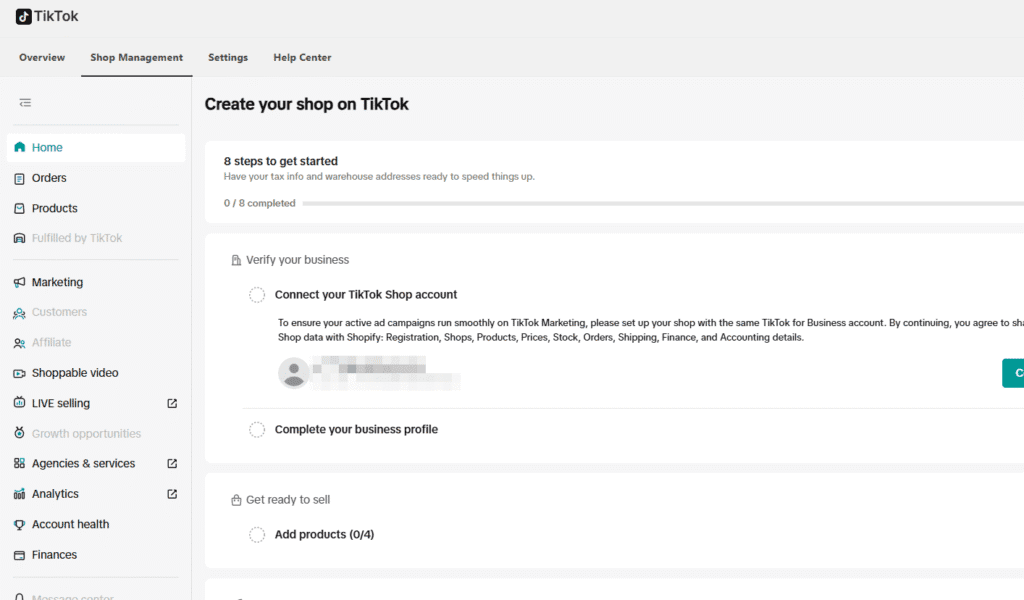Open the Shop Management tab

point(136,57)
